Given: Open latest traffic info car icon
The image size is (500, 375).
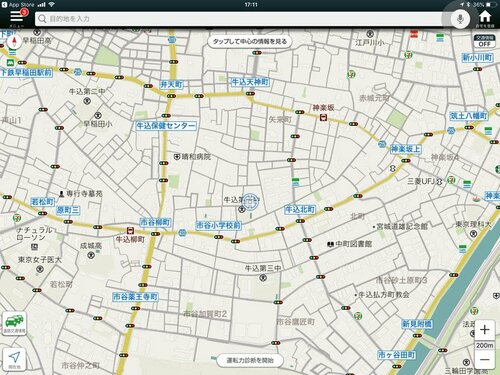Looking at the screenshot, I should pos(14,323).
